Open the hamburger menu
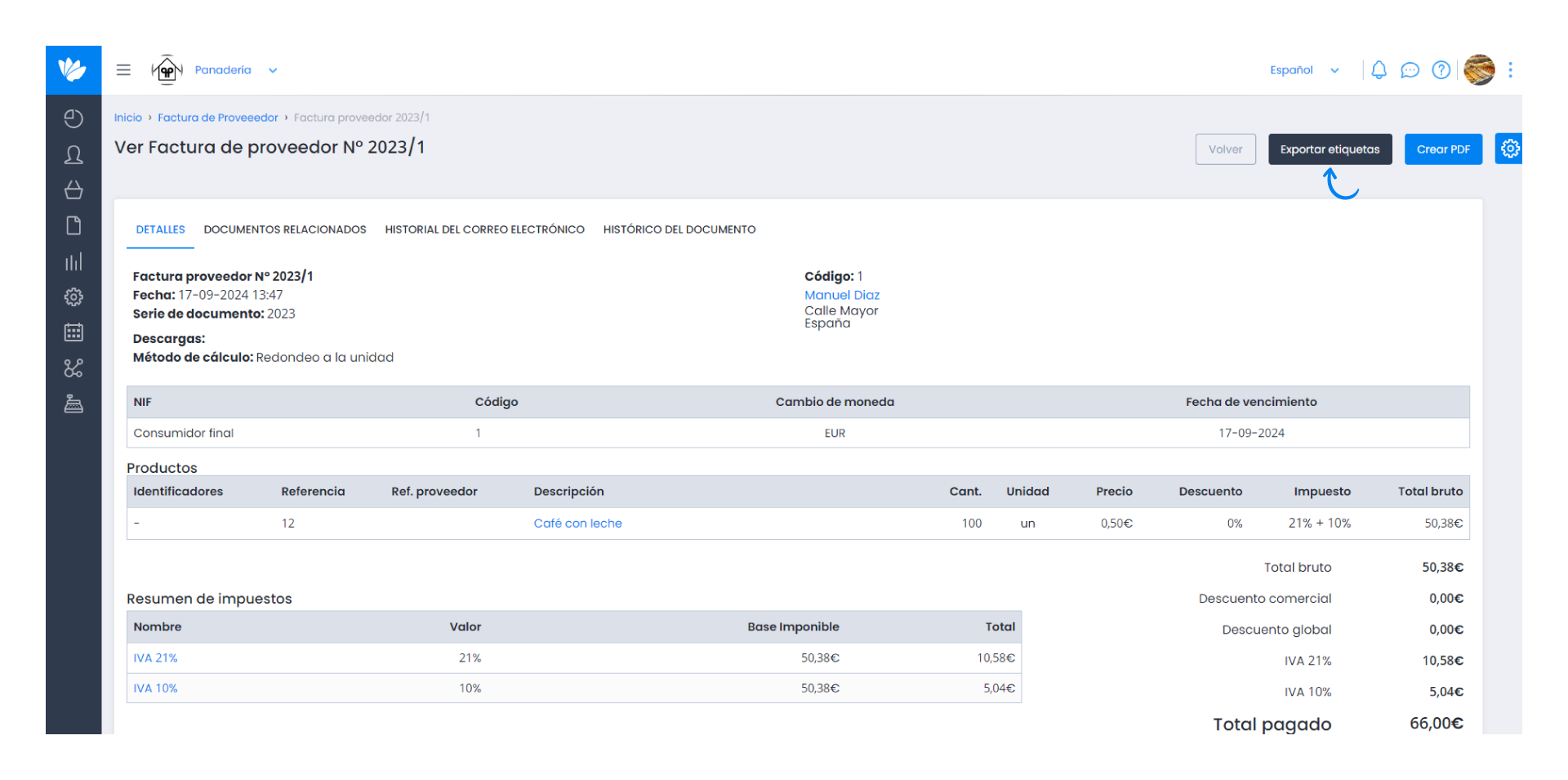The width and height of the screenshot is (1568, 780). 123,70
